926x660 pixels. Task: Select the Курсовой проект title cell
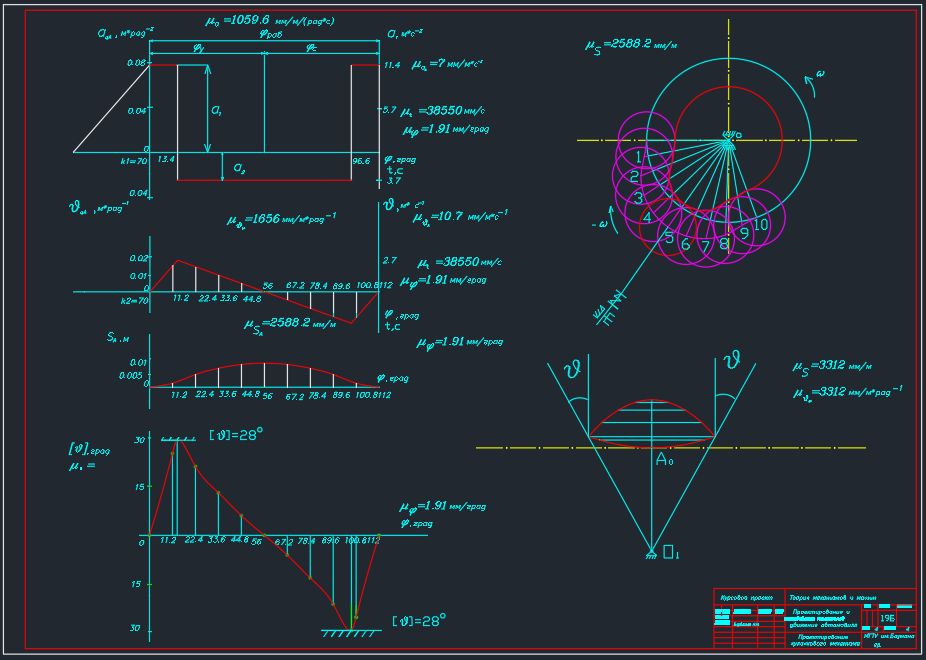point(749,597)
